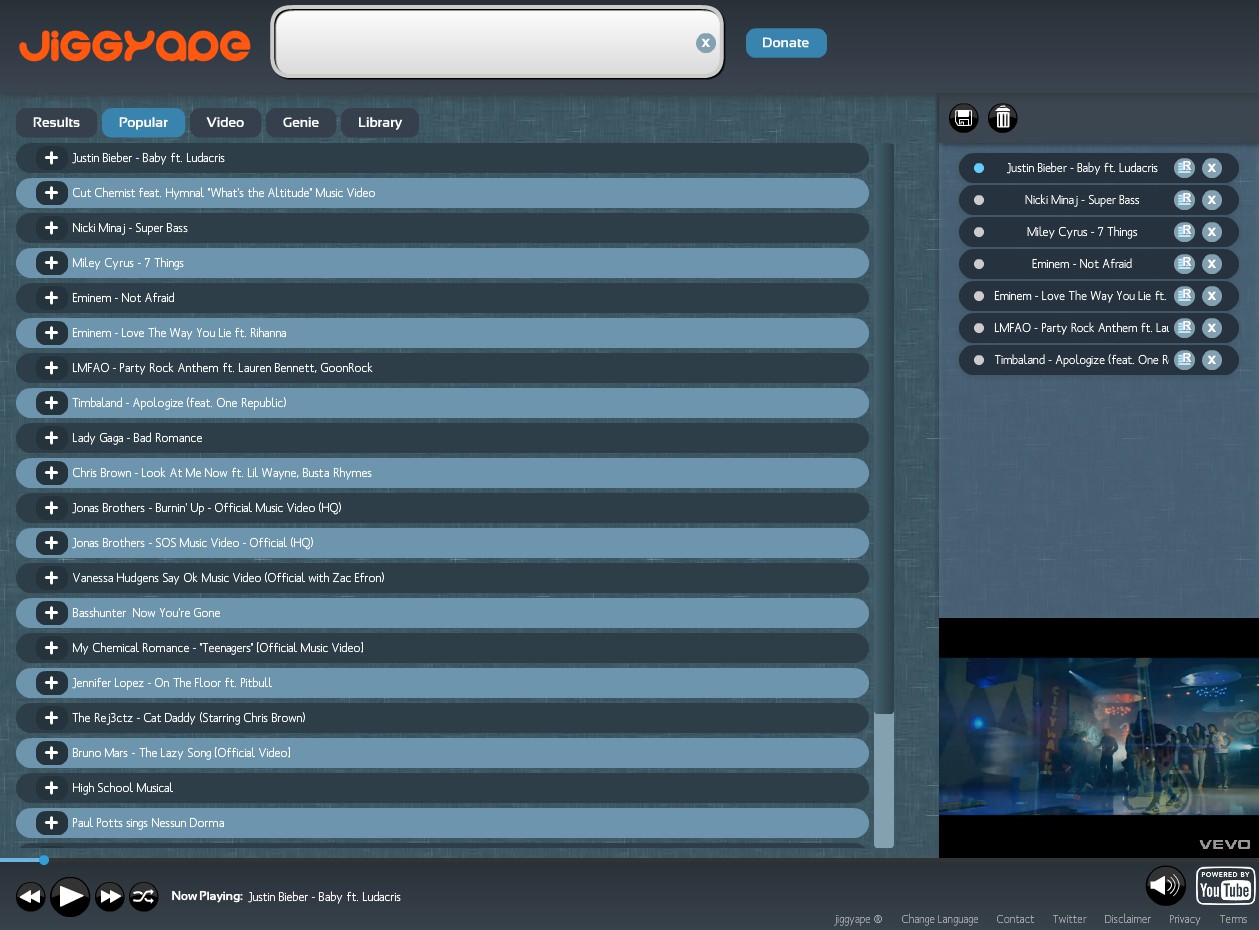Image resolution: width=1259 pixels, height=930 pixels.
Task: Switch to the Popular tab
Action: 143,122
